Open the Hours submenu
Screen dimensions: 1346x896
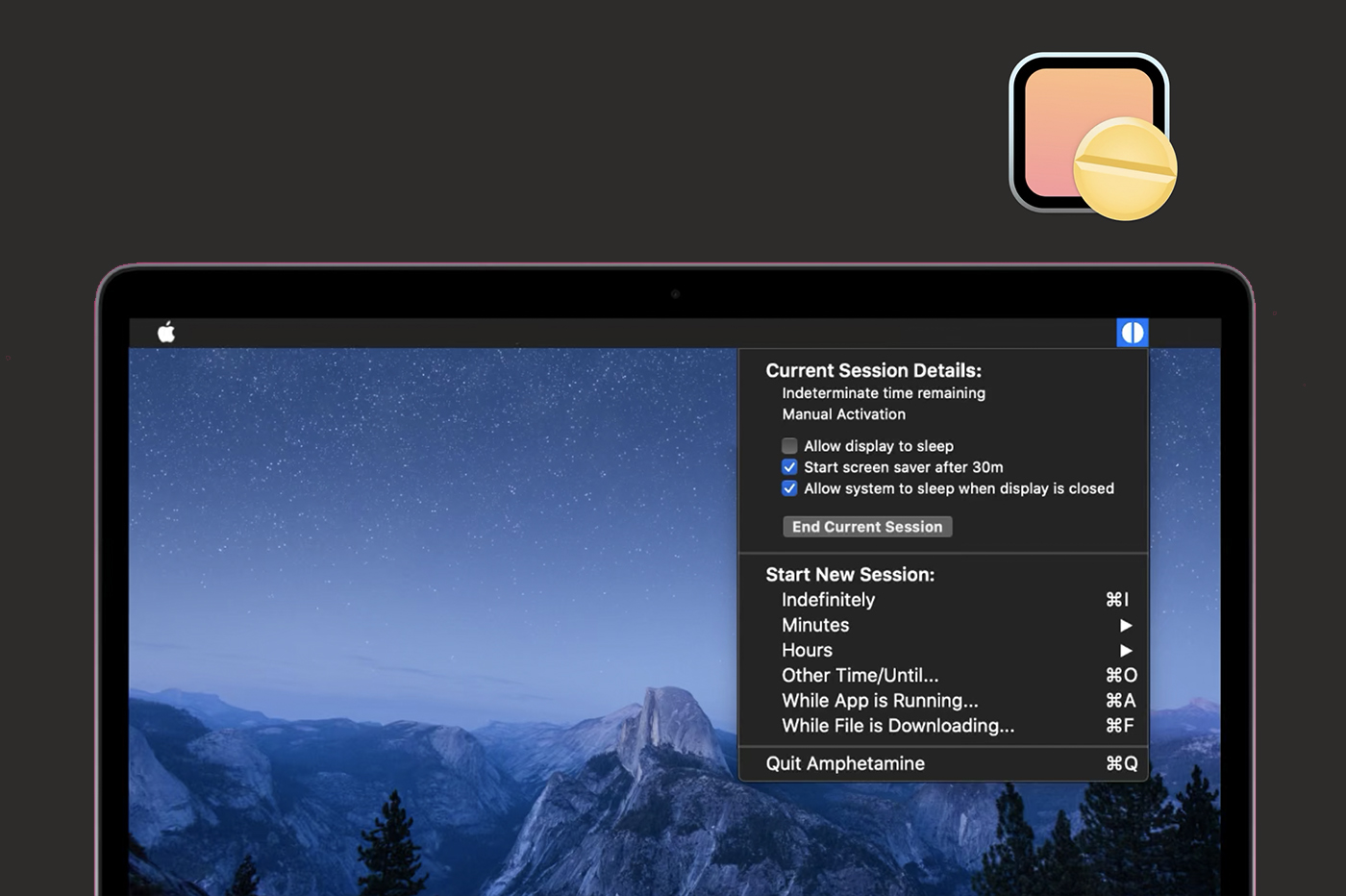coord(943,650)
